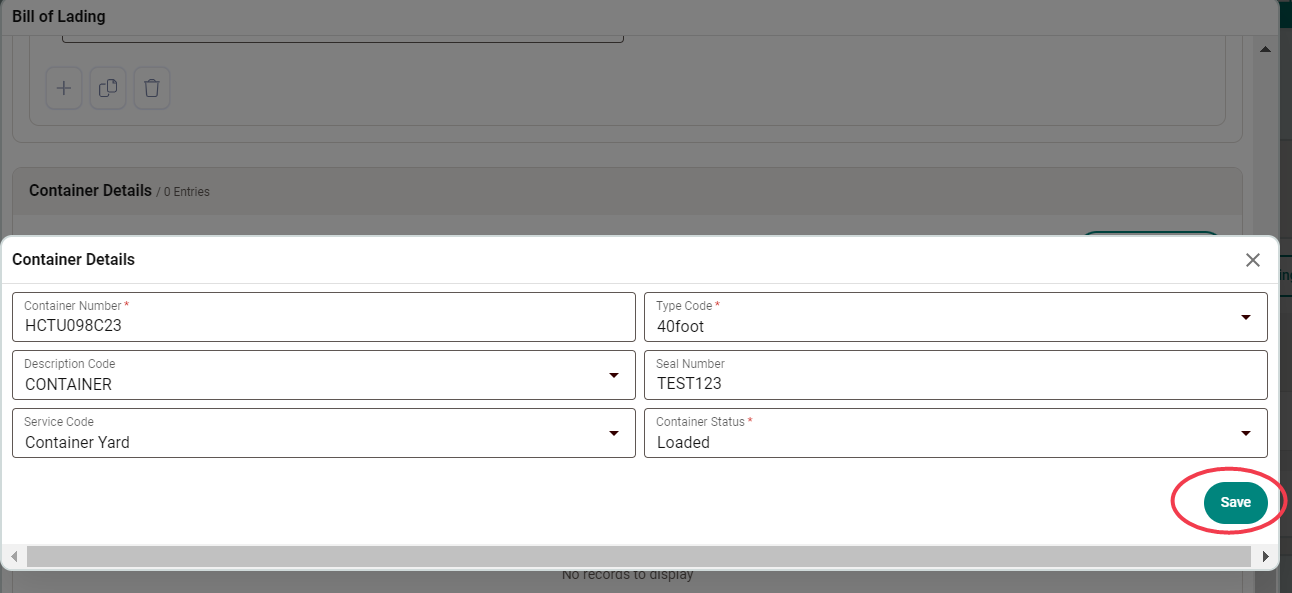The image size is (1292, 593).
Task: Click the 40foot value in Type Code
Action: click(x=680, y=325)
